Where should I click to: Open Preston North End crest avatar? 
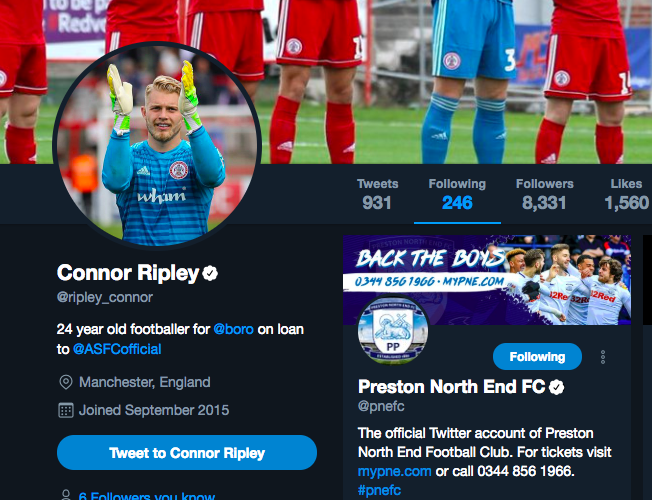tap(393, 329)
